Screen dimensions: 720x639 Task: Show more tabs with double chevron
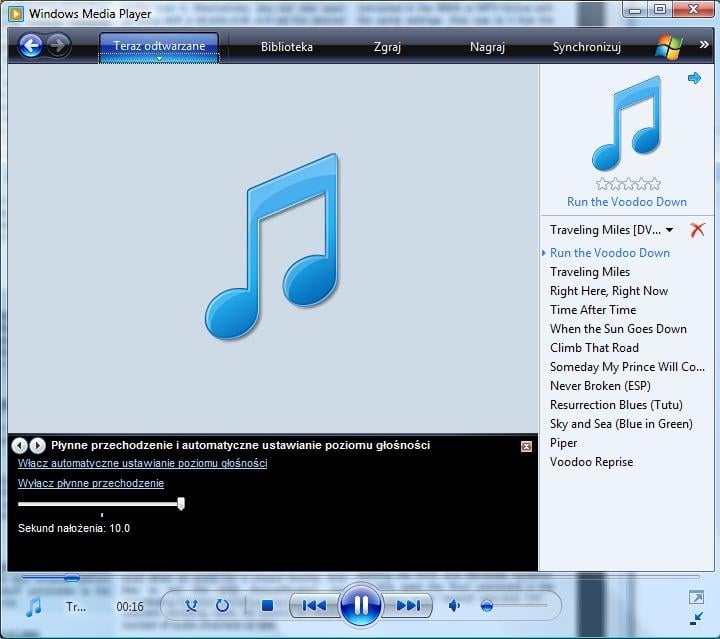703,45
